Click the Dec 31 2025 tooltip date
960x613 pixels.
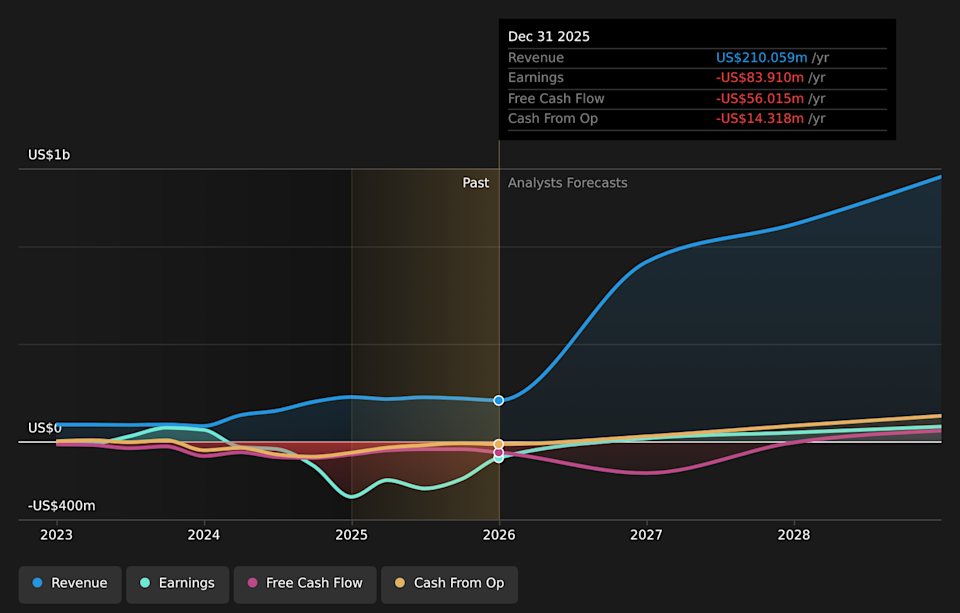coord(548,37)
